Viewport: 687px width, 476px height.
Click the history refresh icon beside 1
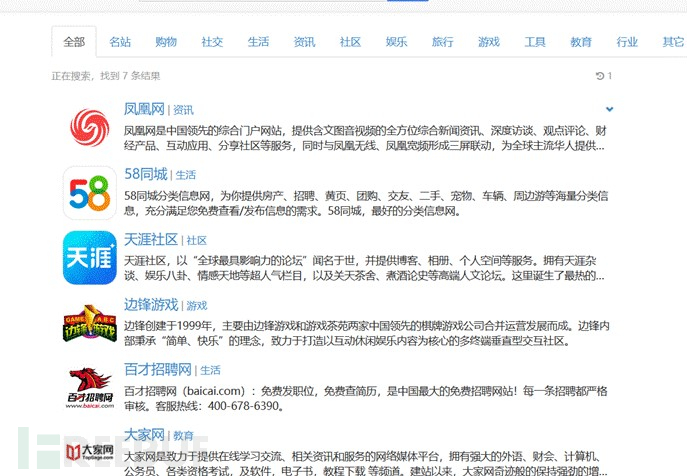pos(600,76)
